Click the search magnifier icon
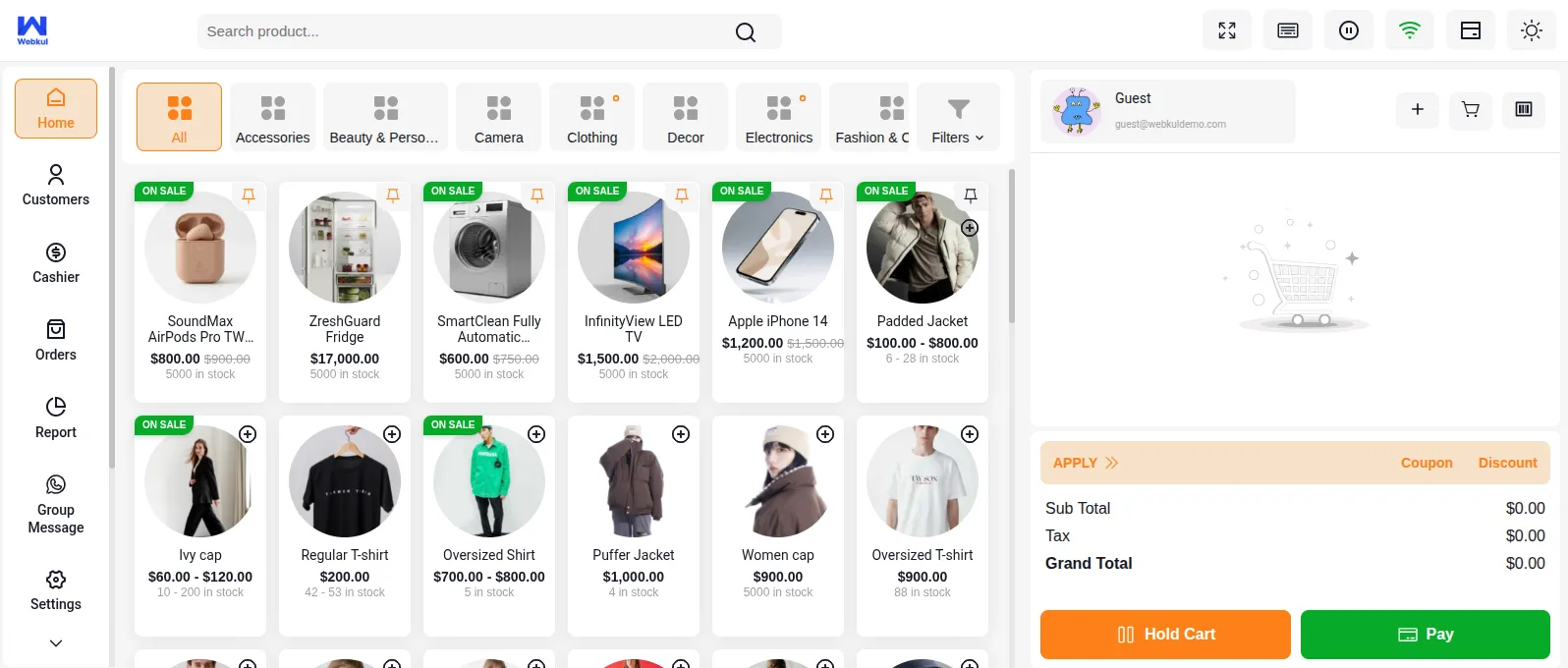 coord(746,32)
